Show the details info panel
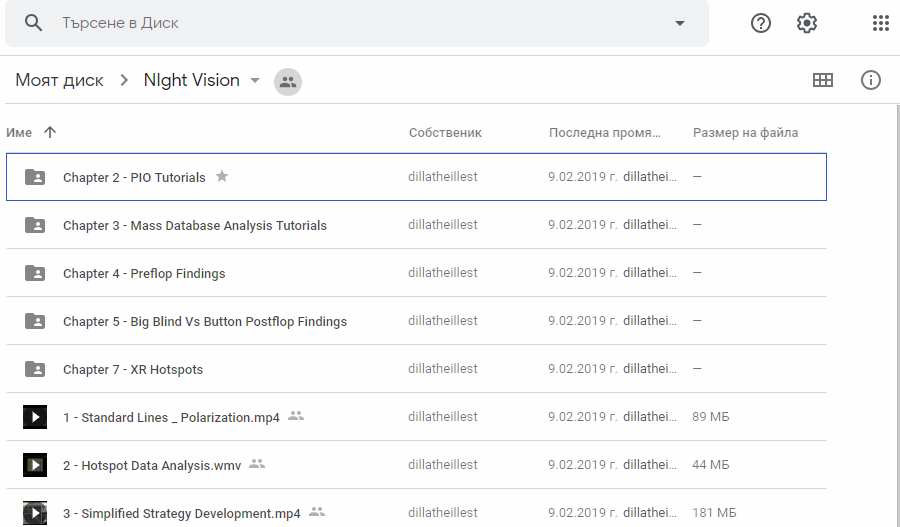This screenshot has height=527, width=900. [870, 80]
